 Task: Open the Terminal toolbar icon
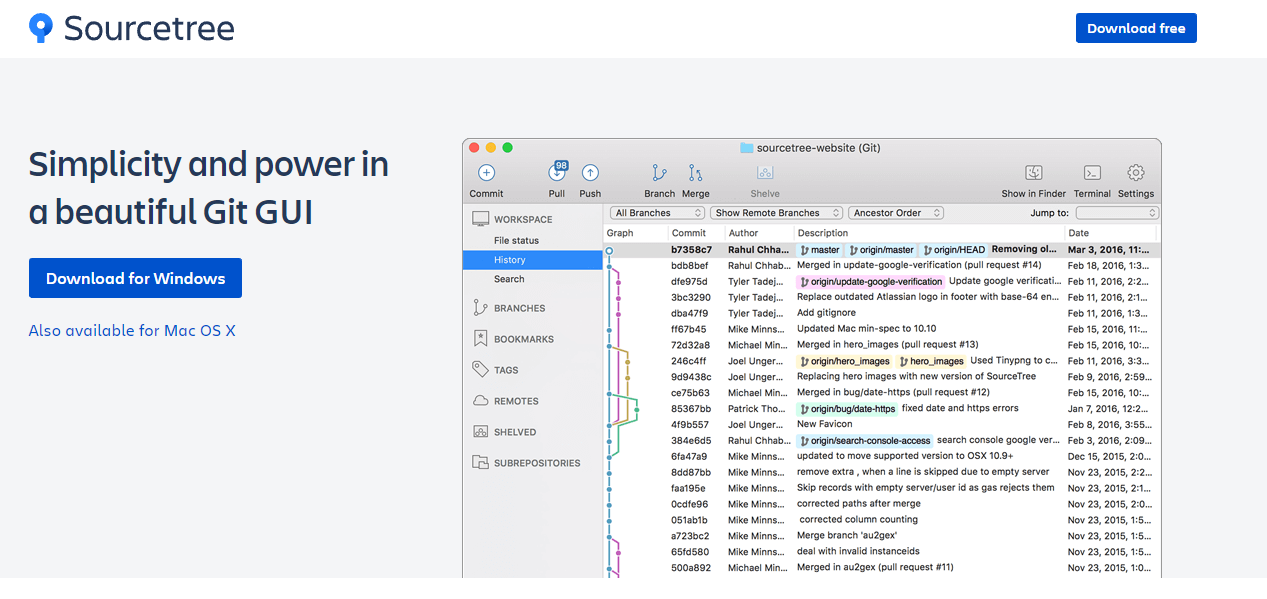tap(1093, 173)
